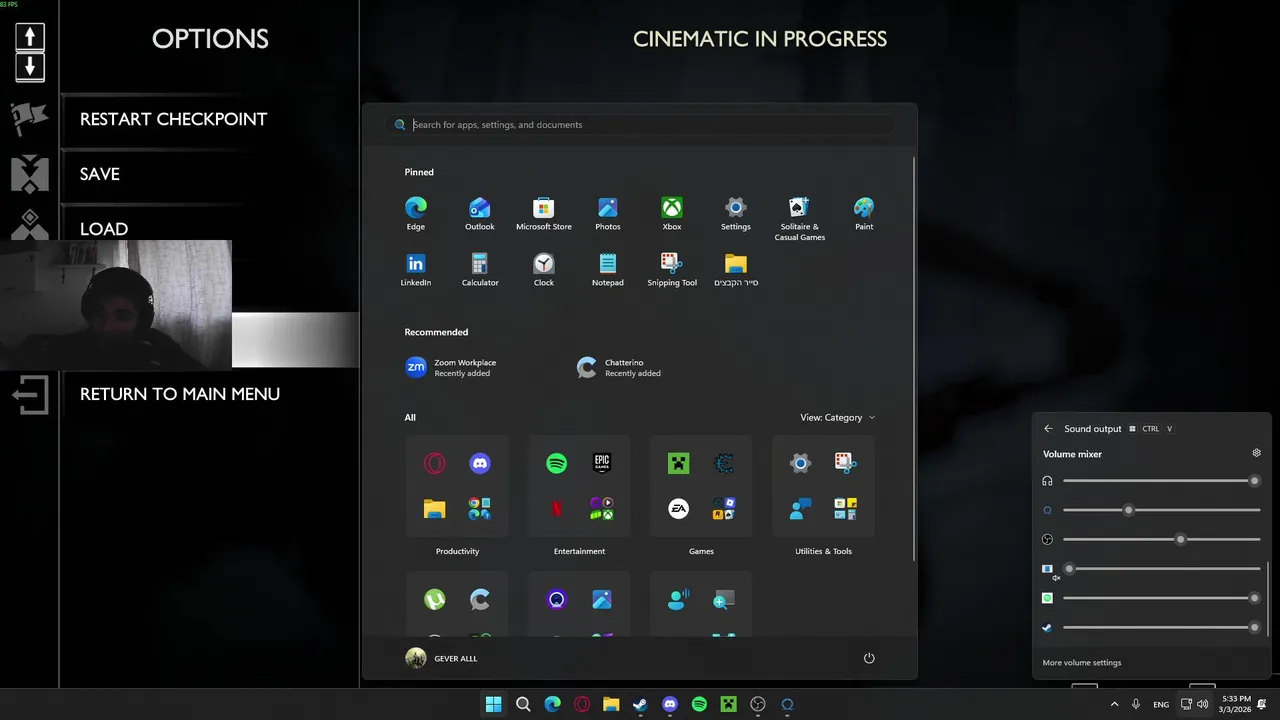The width and height of the screenshot is (1280, 720).
Task: Click the Windows Start button on taskbar
Action: [493, 704]
